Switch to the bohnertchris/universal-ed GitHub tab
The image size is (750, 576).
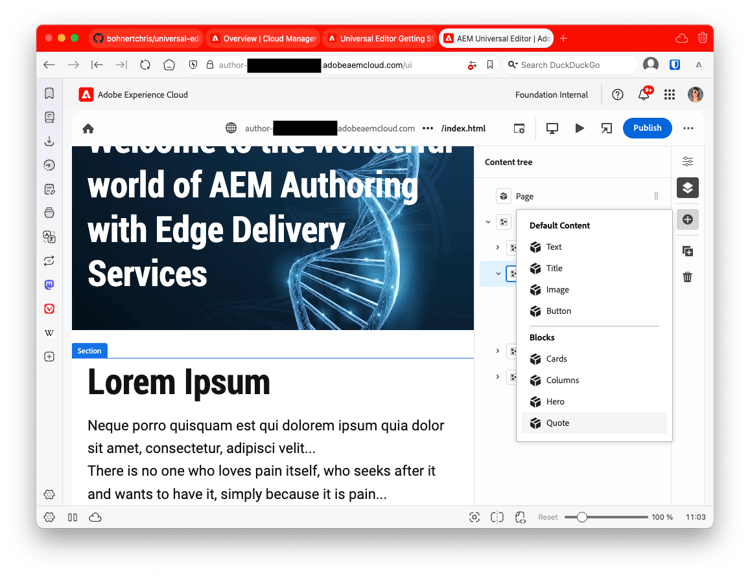coord(146,38)
